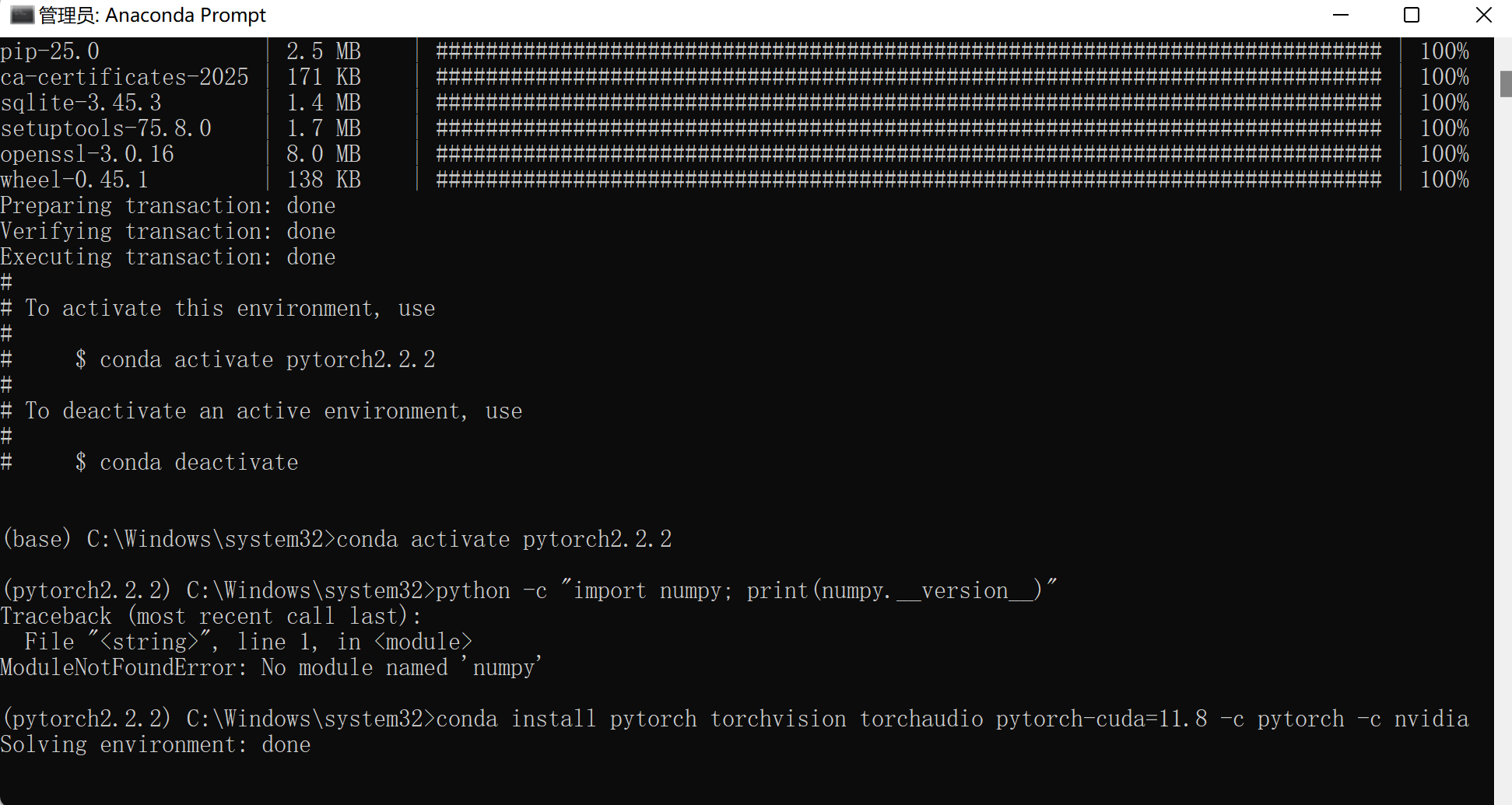Click the Anaconda Prompt window icon
The width and height of the screenshot is (1512, 805).
[x=22, y=15]
